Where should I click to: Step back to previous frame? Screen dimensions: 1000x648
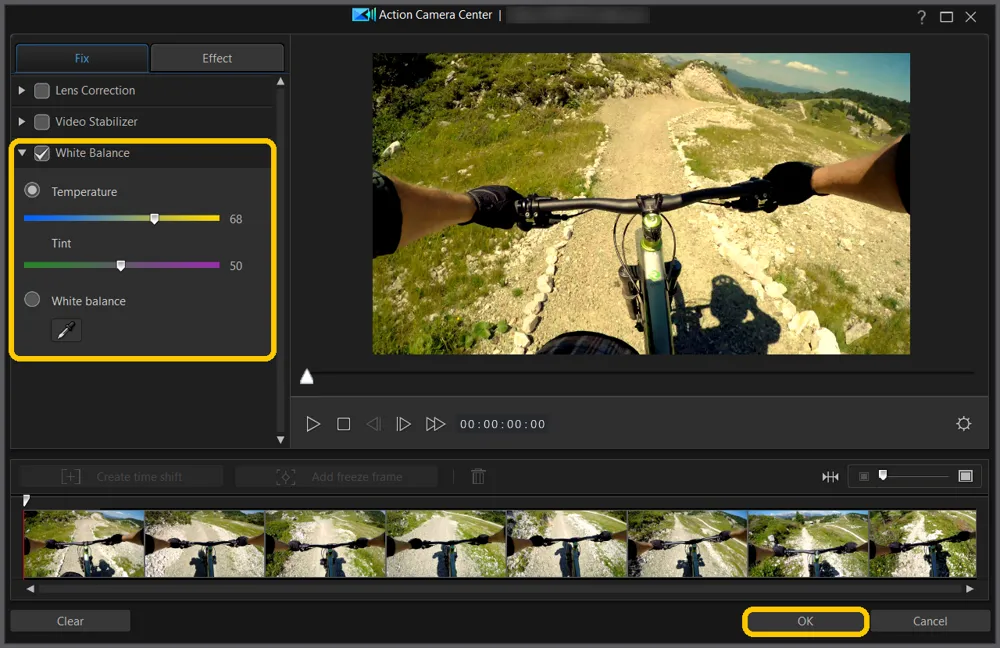(374, 424)
